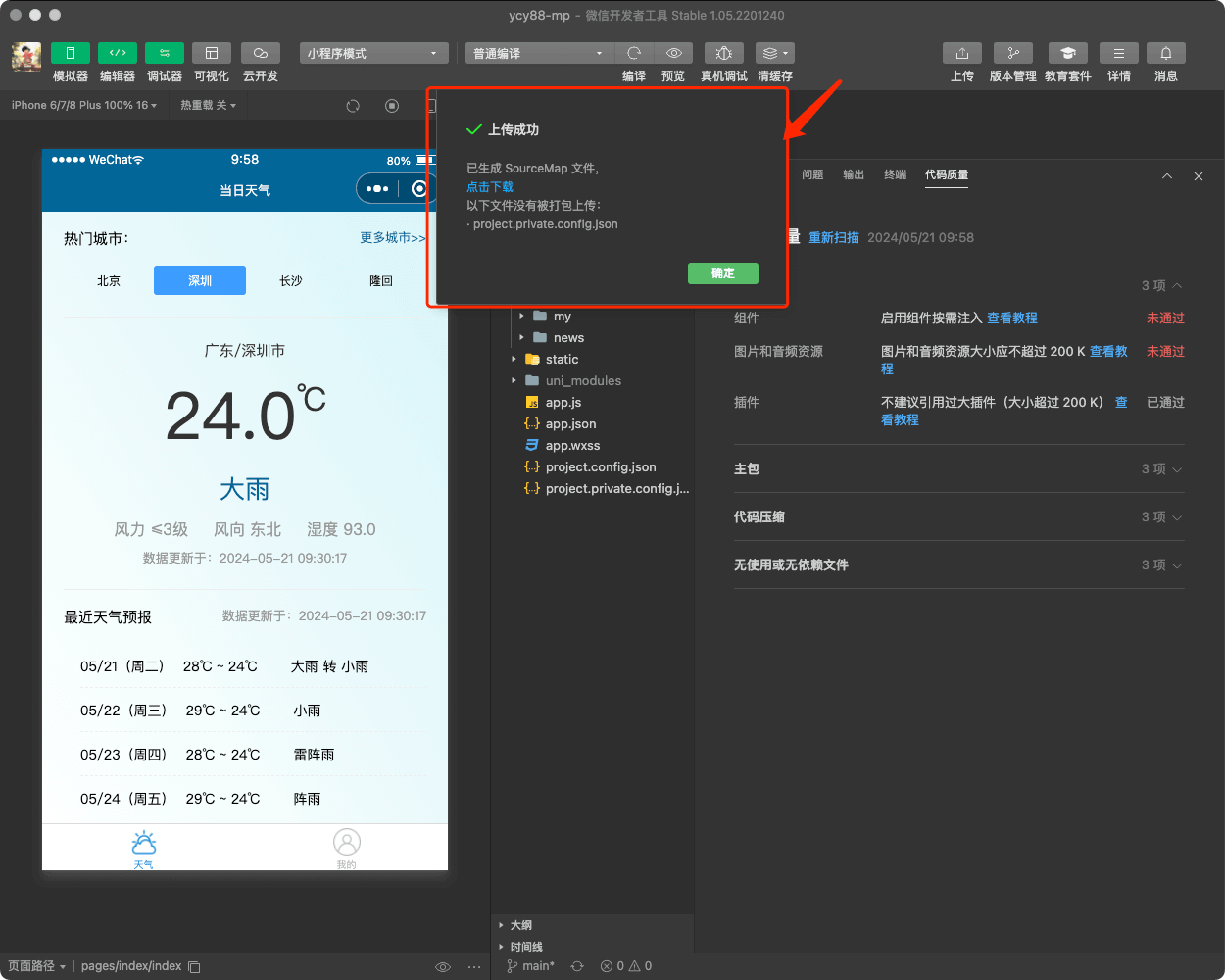The width and height of the screenshot is (1225, 980).
Task: Select the 长沙 city in simulator
Action: [x=291, y=281]
